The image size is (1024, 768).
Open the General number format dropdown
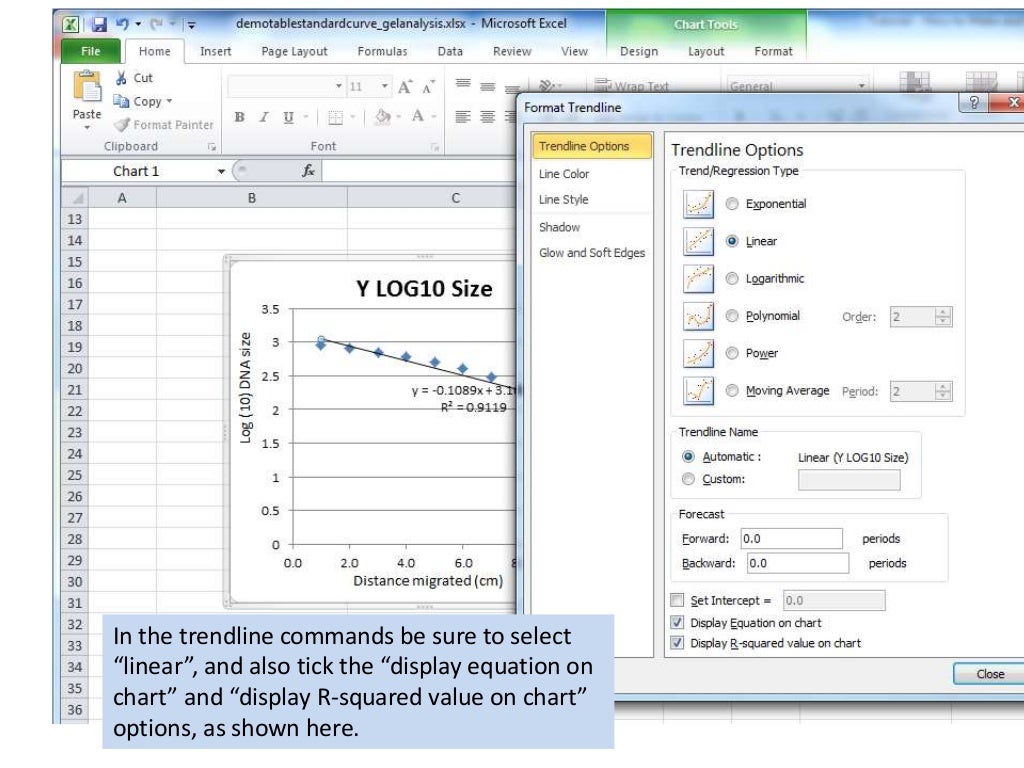tap(861, 86)
